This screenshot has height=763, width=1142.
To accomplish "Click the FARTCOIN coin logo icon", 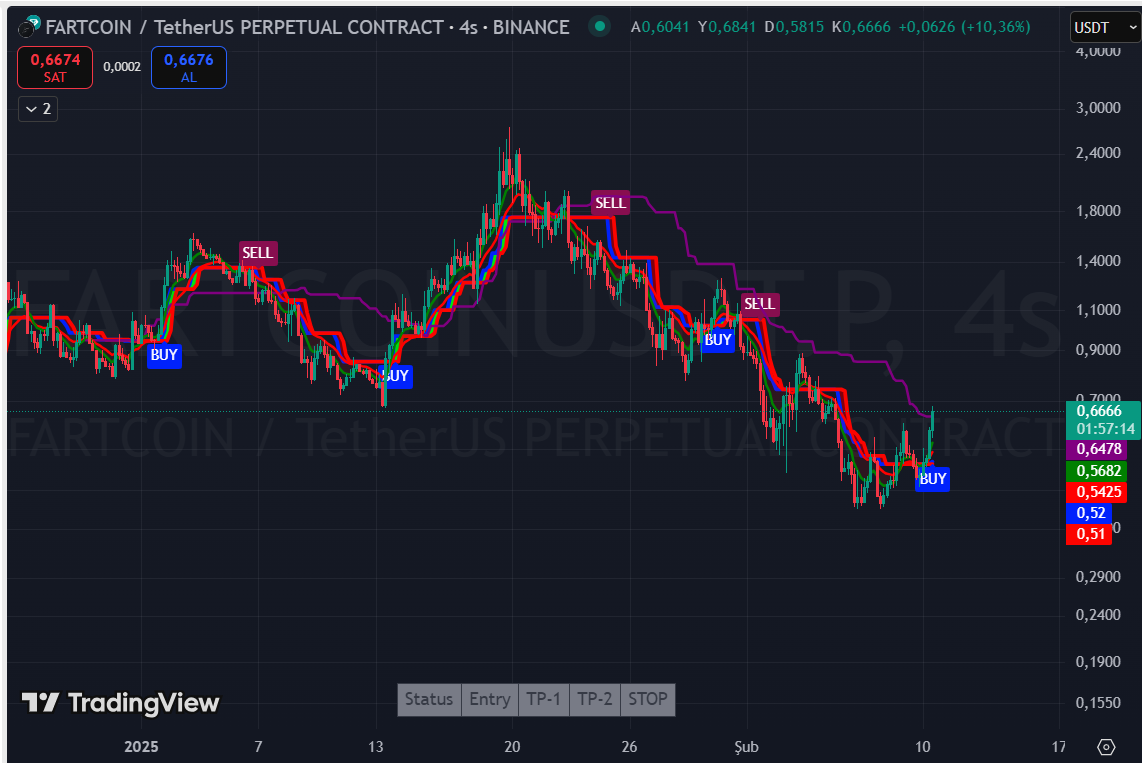I will tap(28, 27).
